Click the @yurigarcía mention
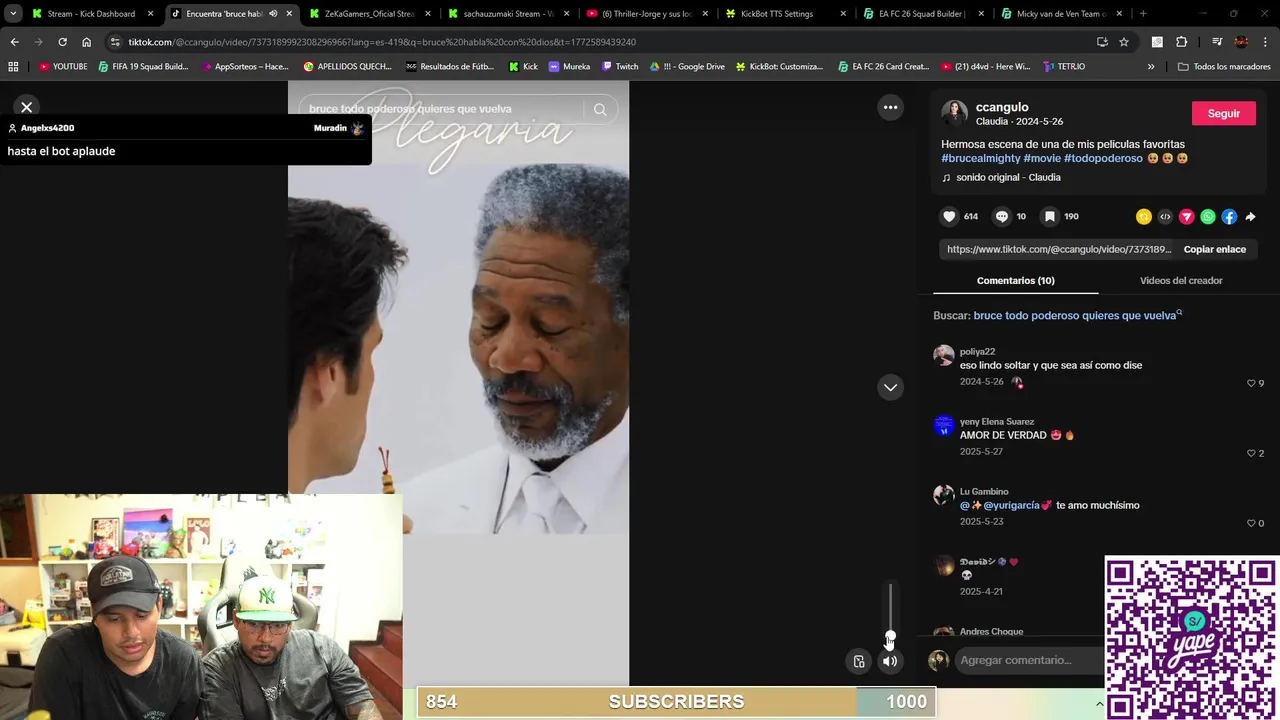 click(1011, 506)
